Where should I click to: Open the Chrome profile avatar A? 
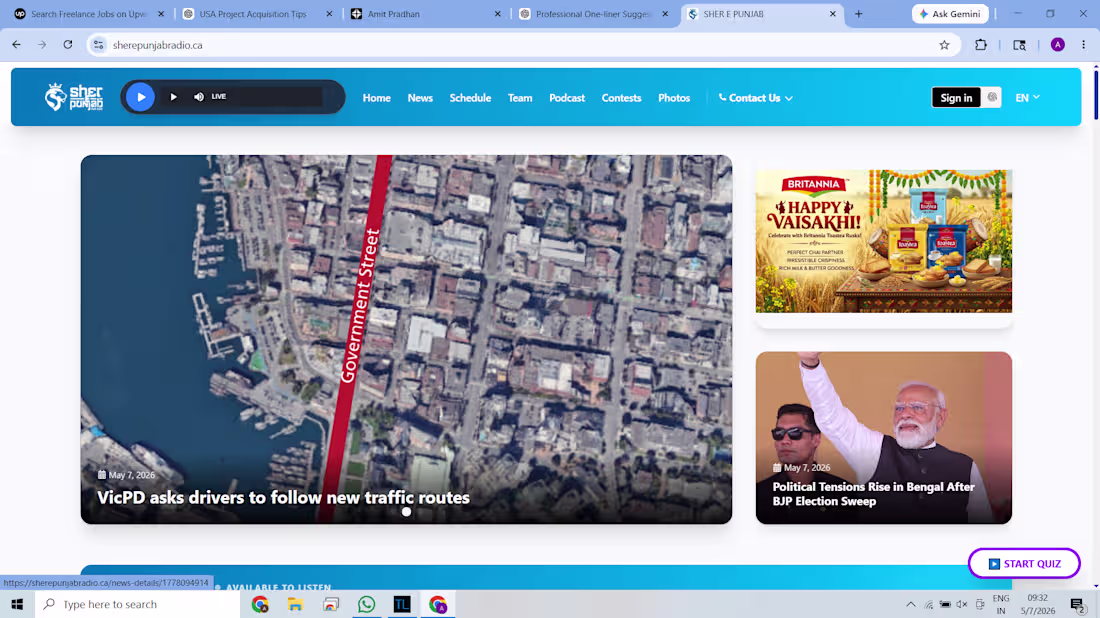[x=1058, y=45]
